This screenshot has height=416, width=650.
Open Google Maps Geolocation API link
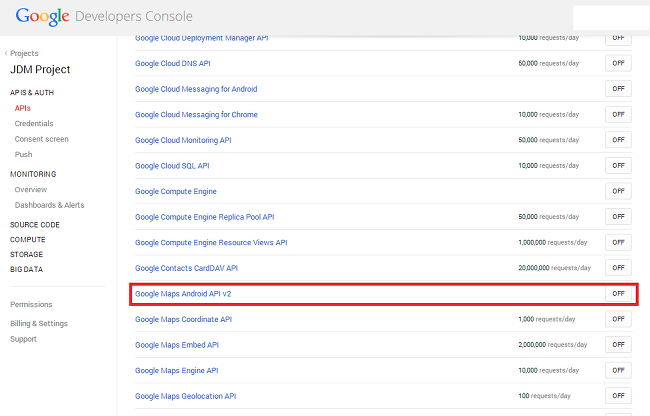185,396
